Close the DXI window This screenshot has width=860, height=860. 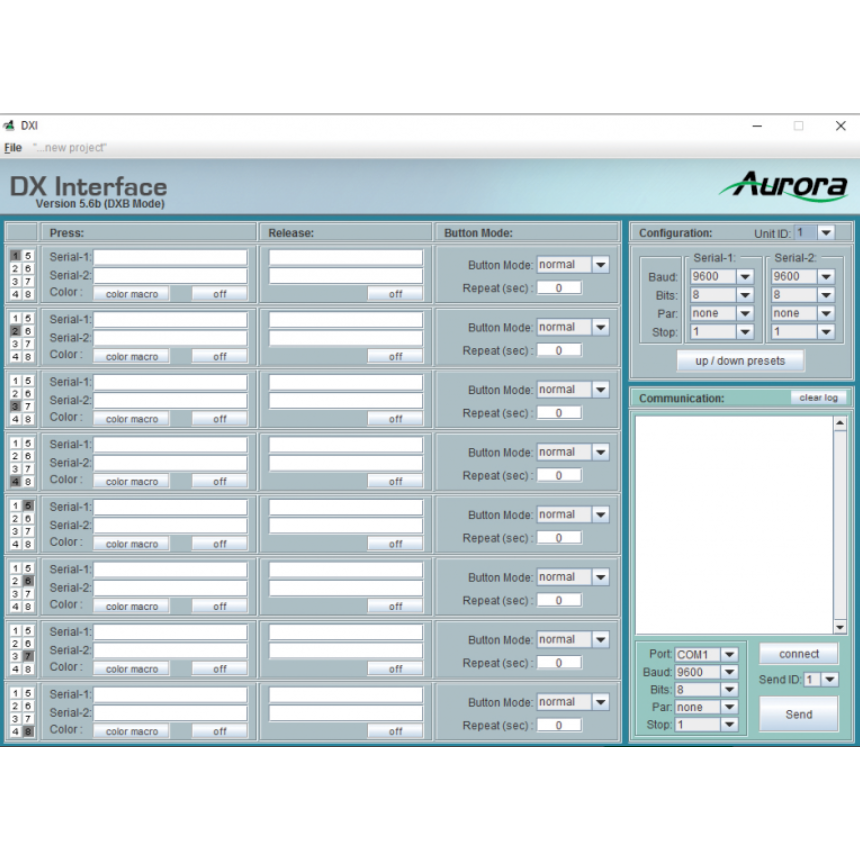[x=840, y=126]
